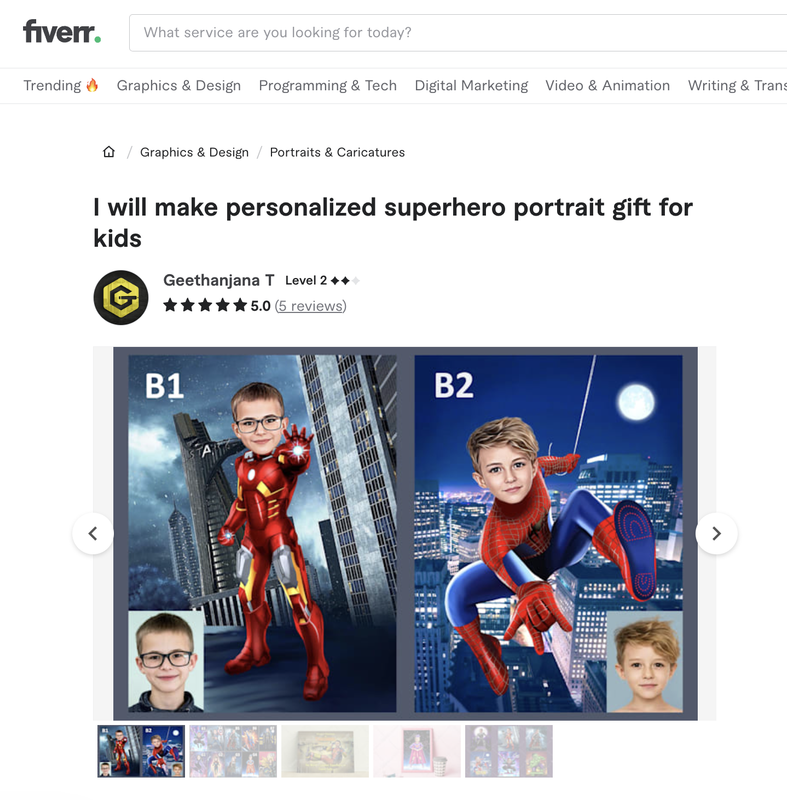The height and width of the screenshot is (800, 787).
Task: Open Video & Animation category menu
Action: click(607, 85)
